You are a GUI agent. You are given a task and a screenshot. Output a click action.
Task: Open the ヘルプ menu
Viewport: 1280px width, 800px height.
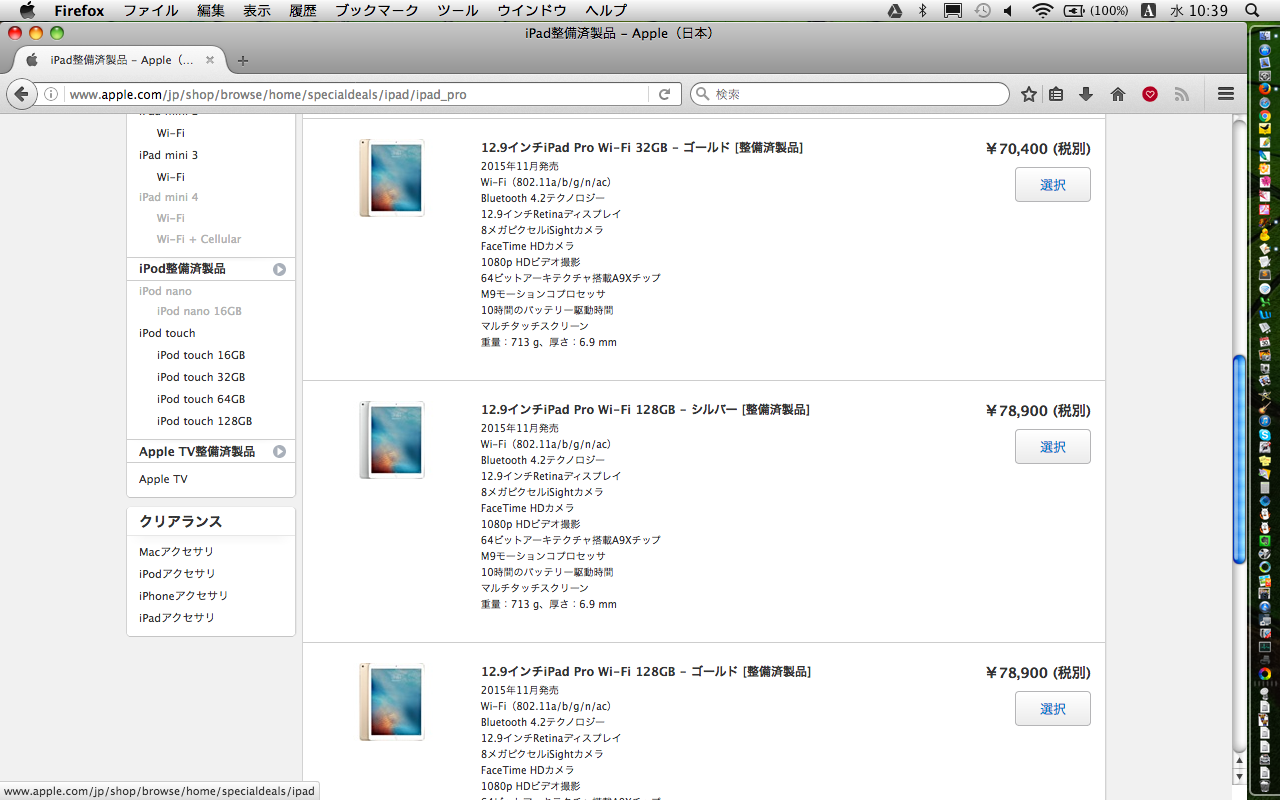606,10
